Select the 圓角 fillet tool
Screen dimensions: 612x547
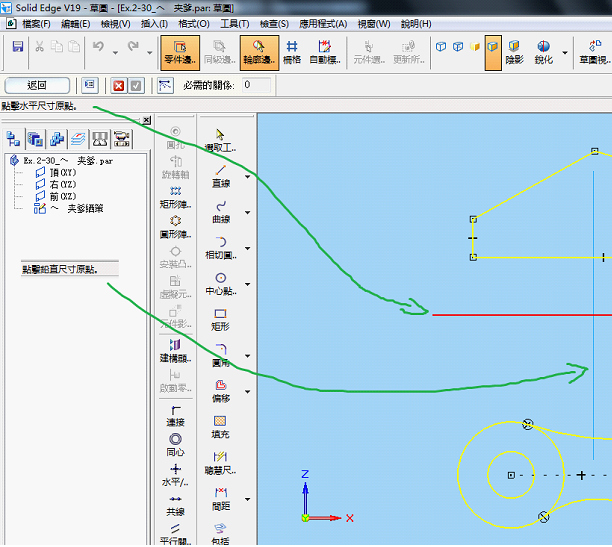tap(221, 356)
